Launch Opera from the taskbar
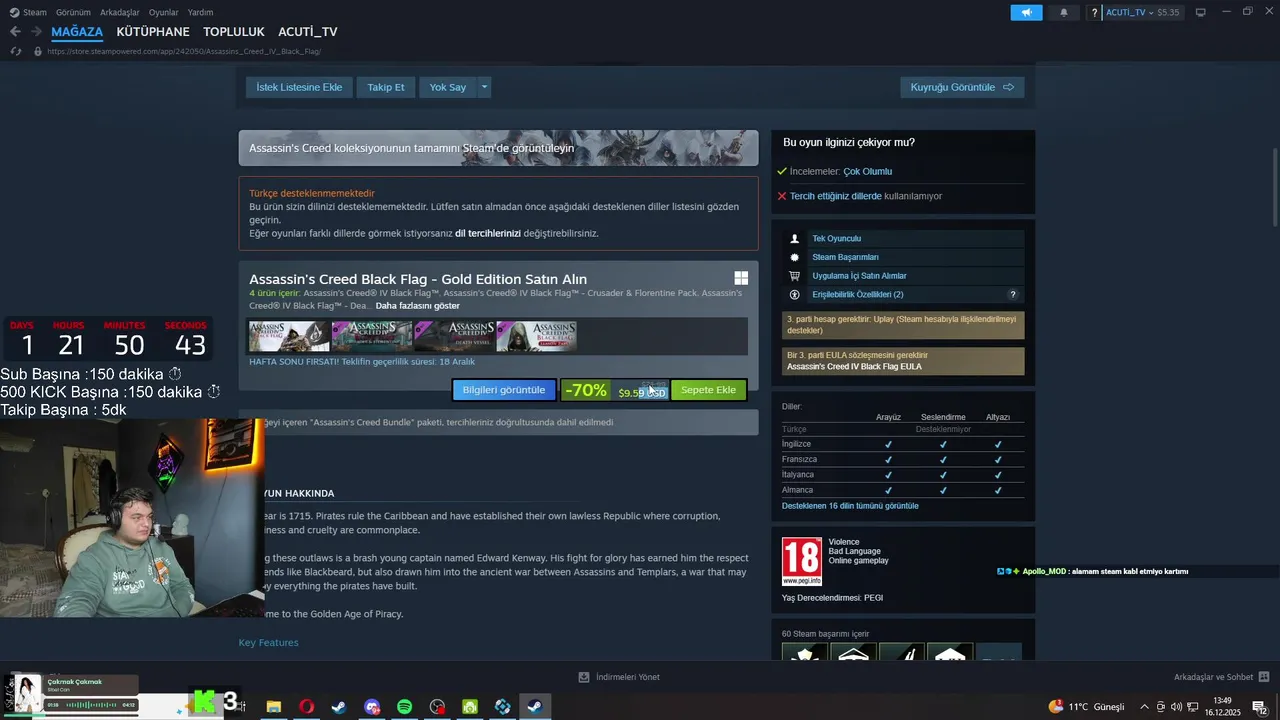This screenshot has height=720, width=1280. (x=306, y=706)
